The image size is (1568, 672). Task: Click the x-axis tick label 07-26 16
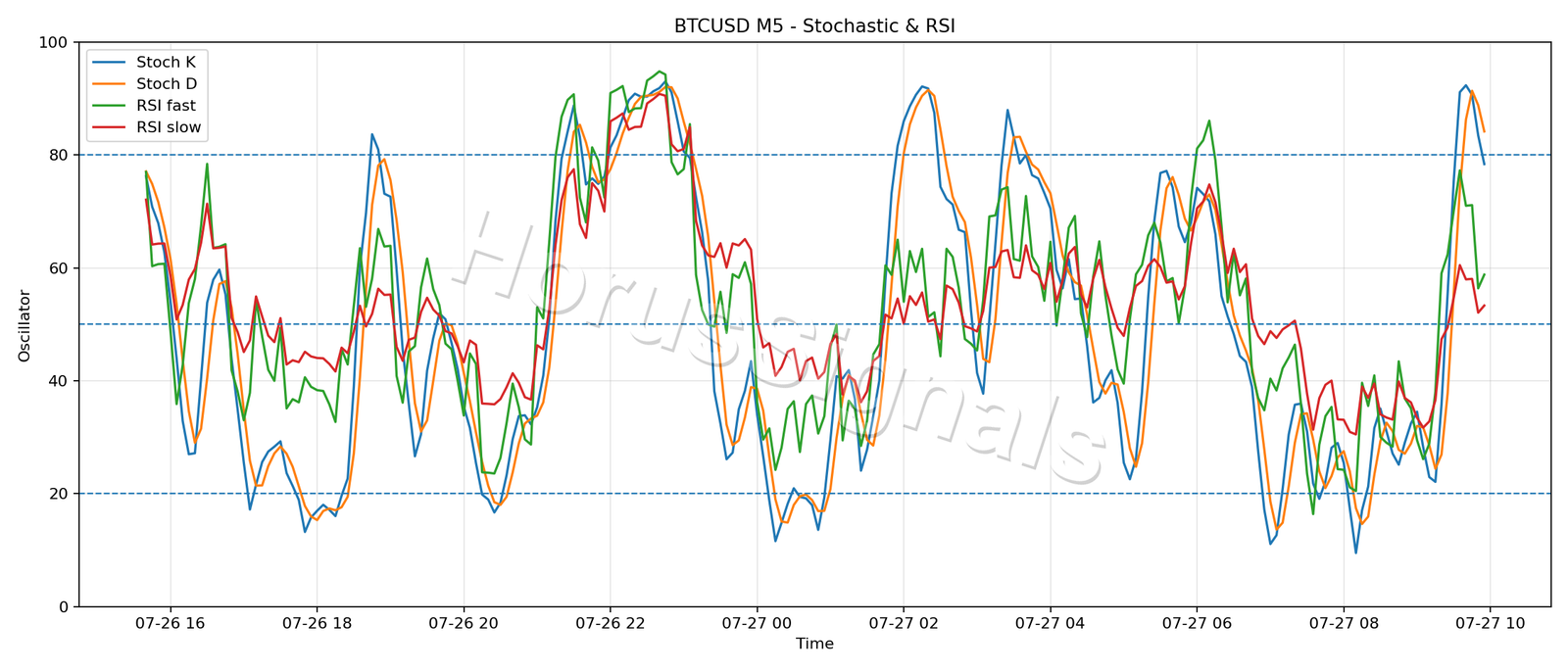(x=171, y=623)
